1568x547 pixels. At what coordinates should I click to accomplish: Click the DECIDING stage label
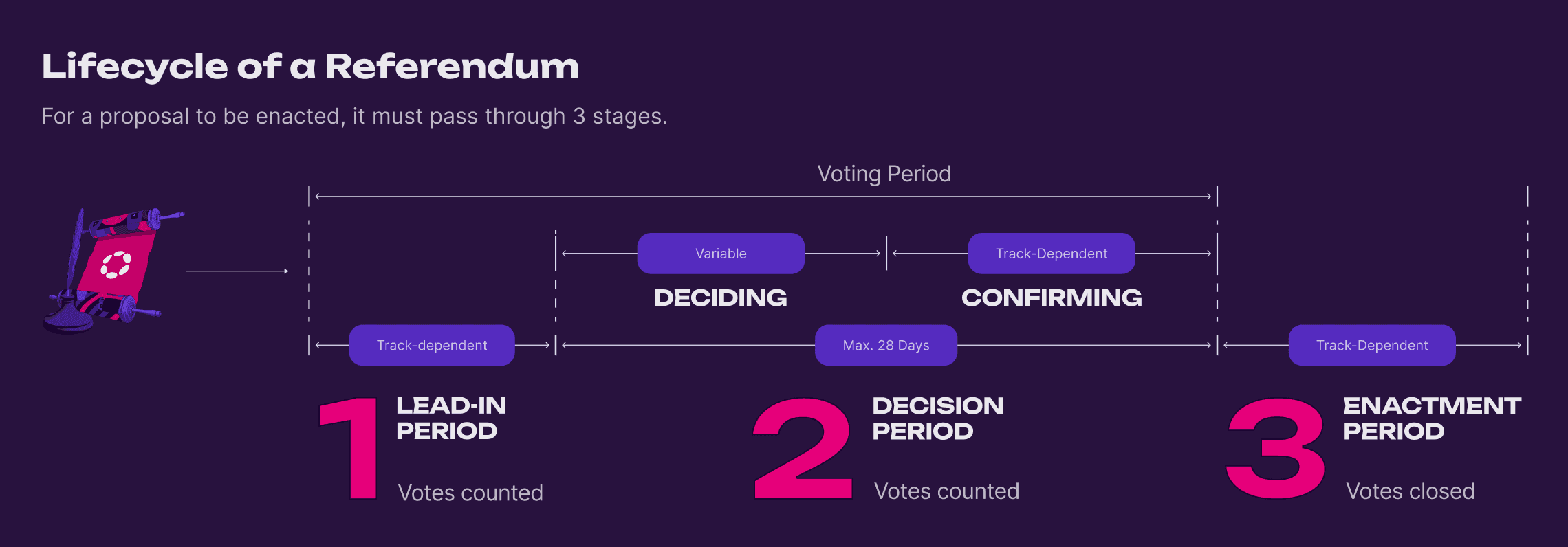720,298
